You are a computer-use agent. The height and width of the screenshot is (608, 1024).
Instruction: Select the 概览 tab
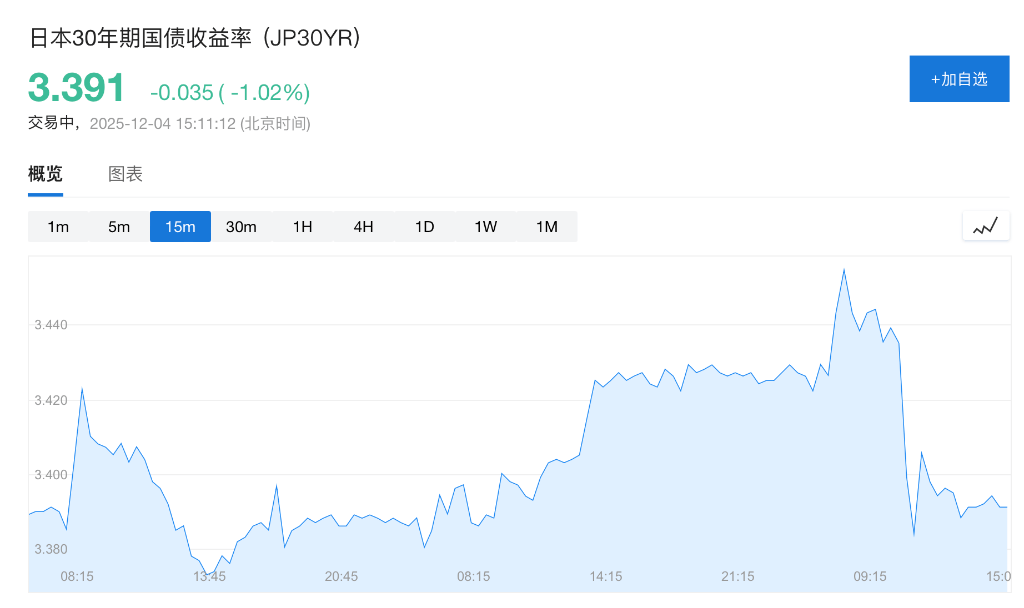45,173
